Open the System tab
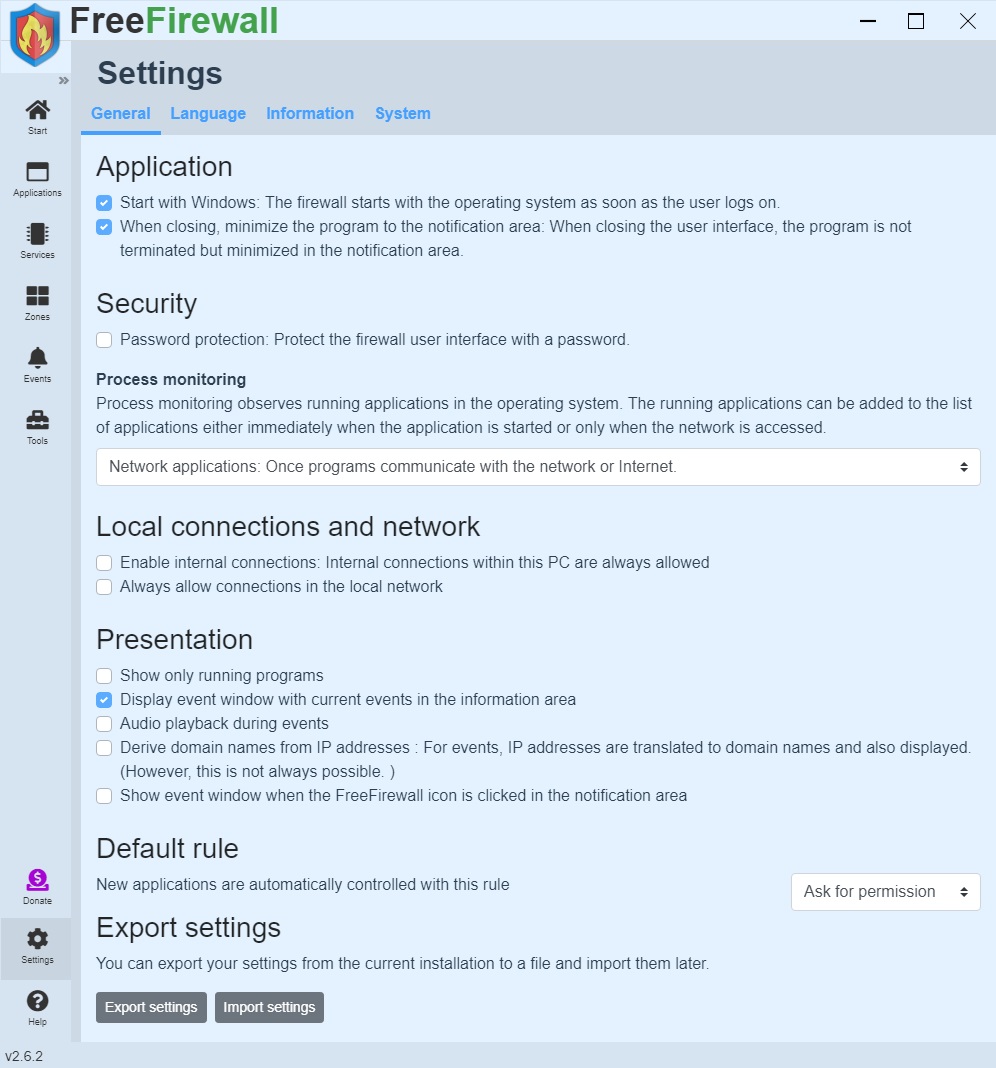The height and width of the screenshot is (1068, 996). coord(403,114)
